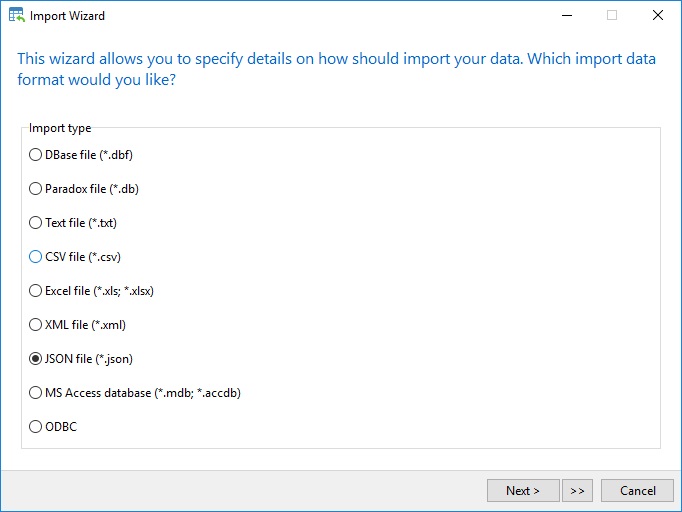The height and width of the screenshot is (512, 682).
Task: Cancel the Import Wizard
Action: (x=637, y=491)
